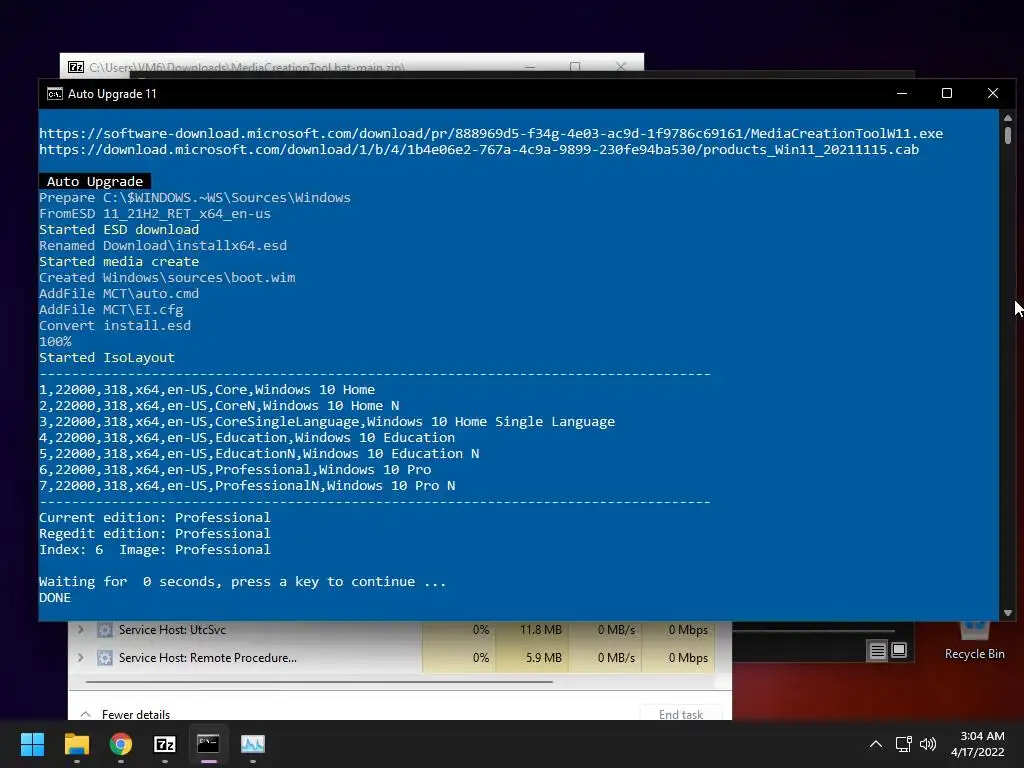This screenshot has width=1024, height=768.
Task: Open the volume control tray icon
Action: click(927, 744)
